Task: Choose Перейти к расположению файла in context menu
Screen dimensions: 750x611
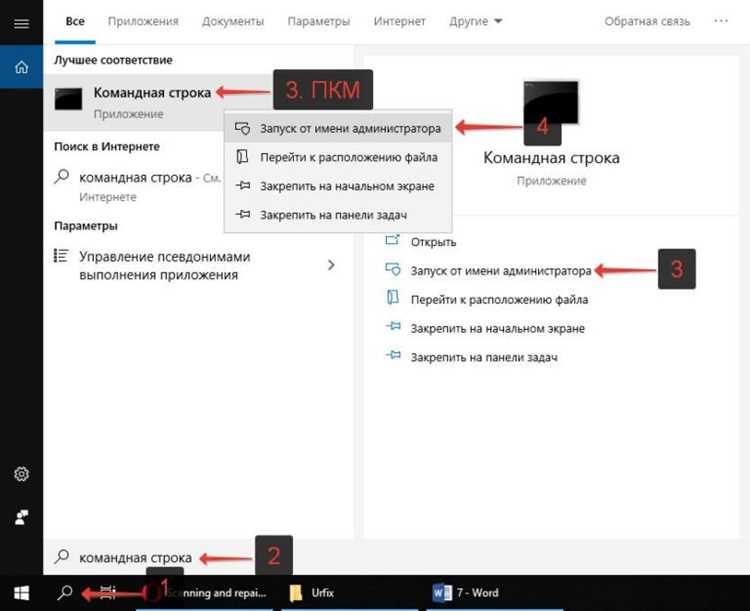Action: [338, 157]
